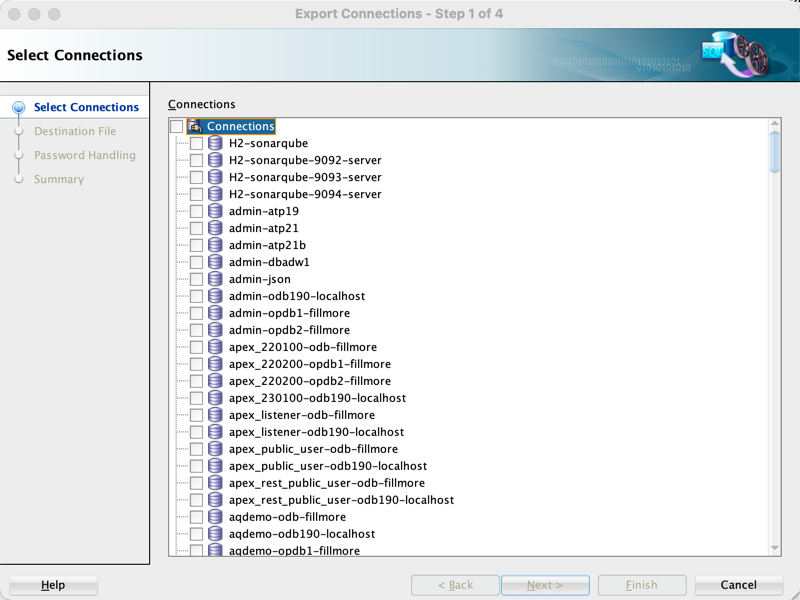Enable the admin-odb190-localhost checkbox

point(196,296)
